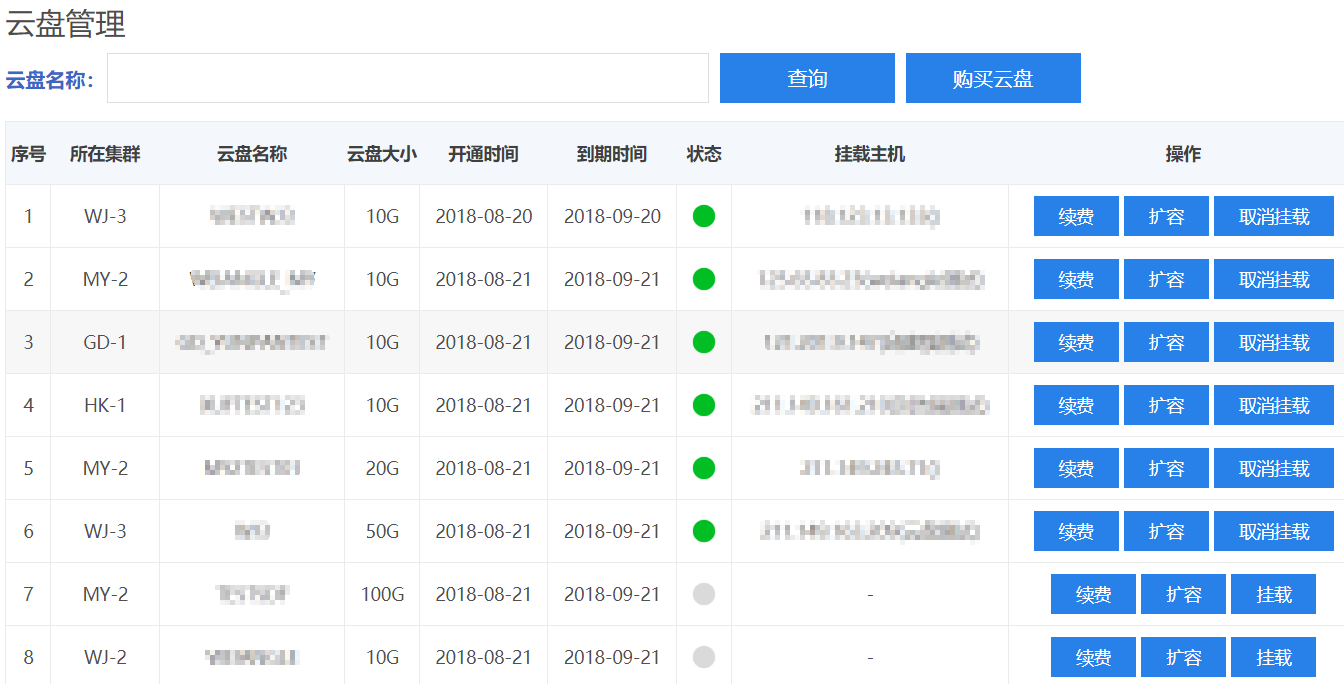Screen dimensions: 1344x684
Task: Mount the 100G disk using 挂载
Action: 1274,594
